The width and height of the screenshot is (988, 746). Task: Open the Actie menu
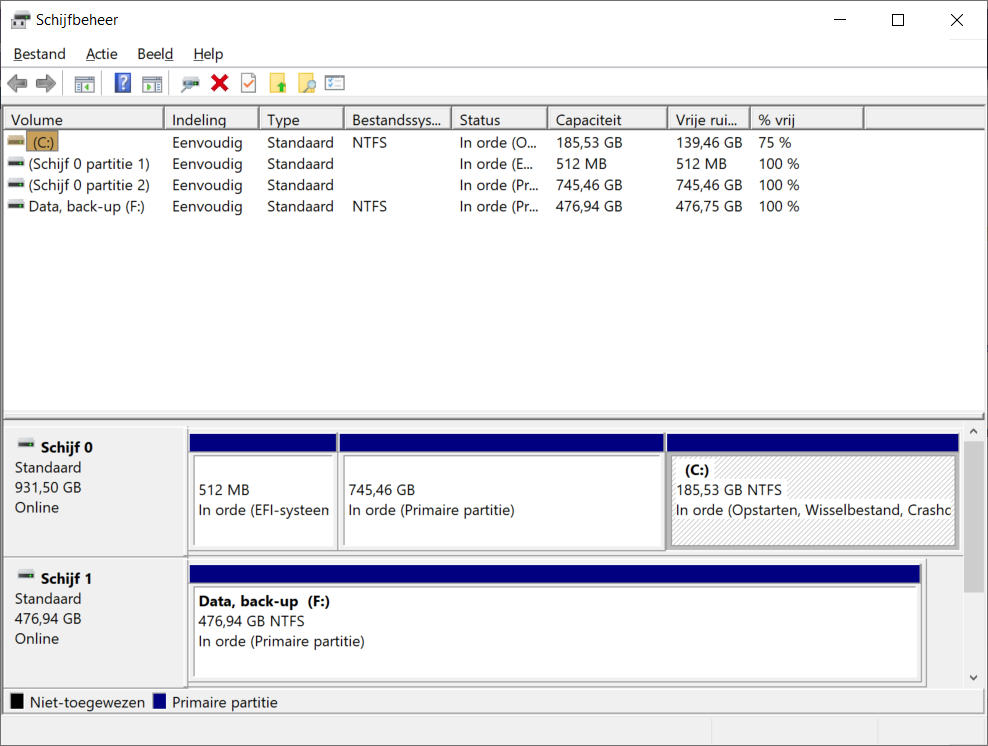(102, 54)
